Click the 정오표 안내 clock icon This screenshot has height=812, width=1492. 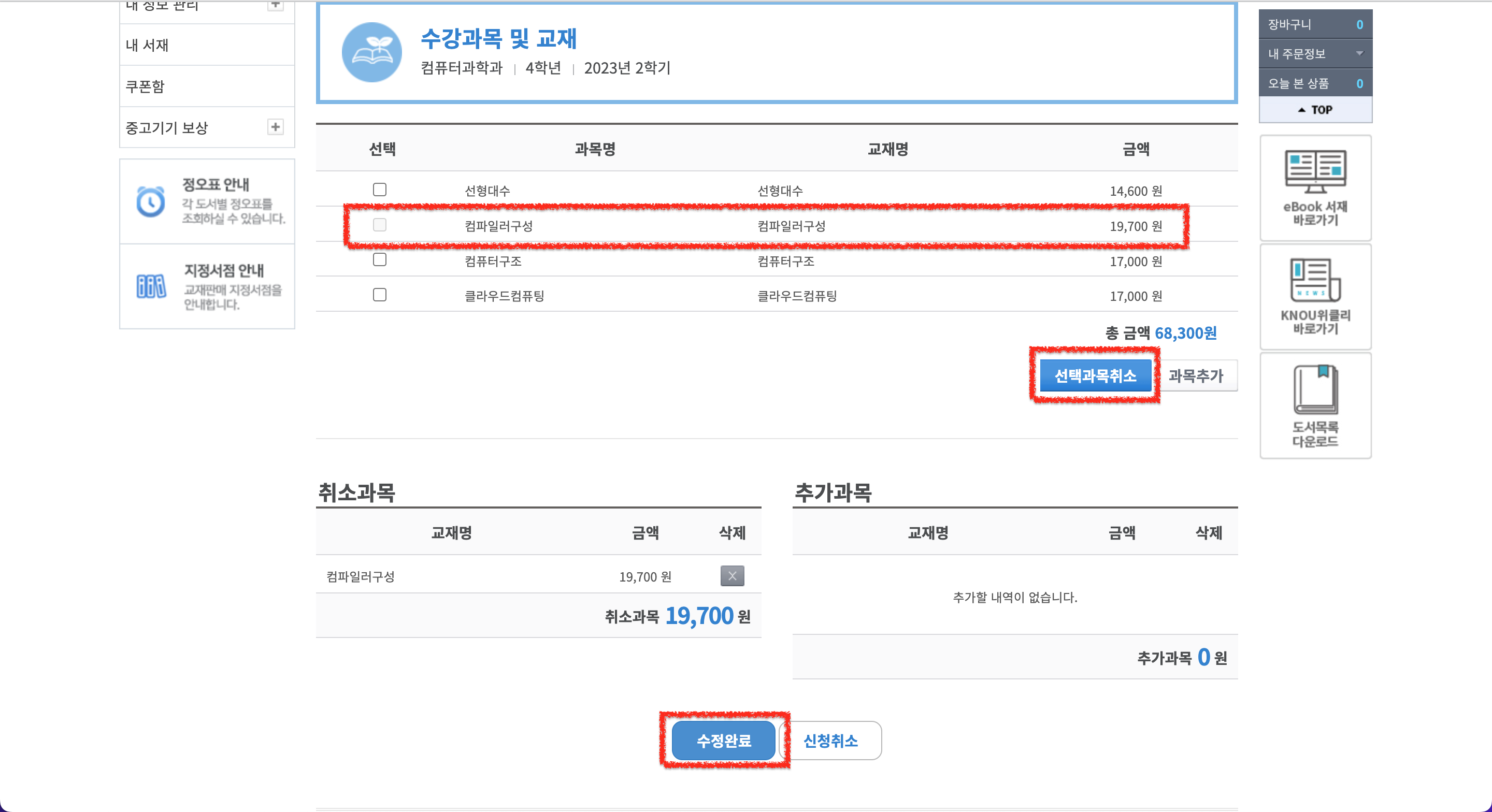coord(151,201)
